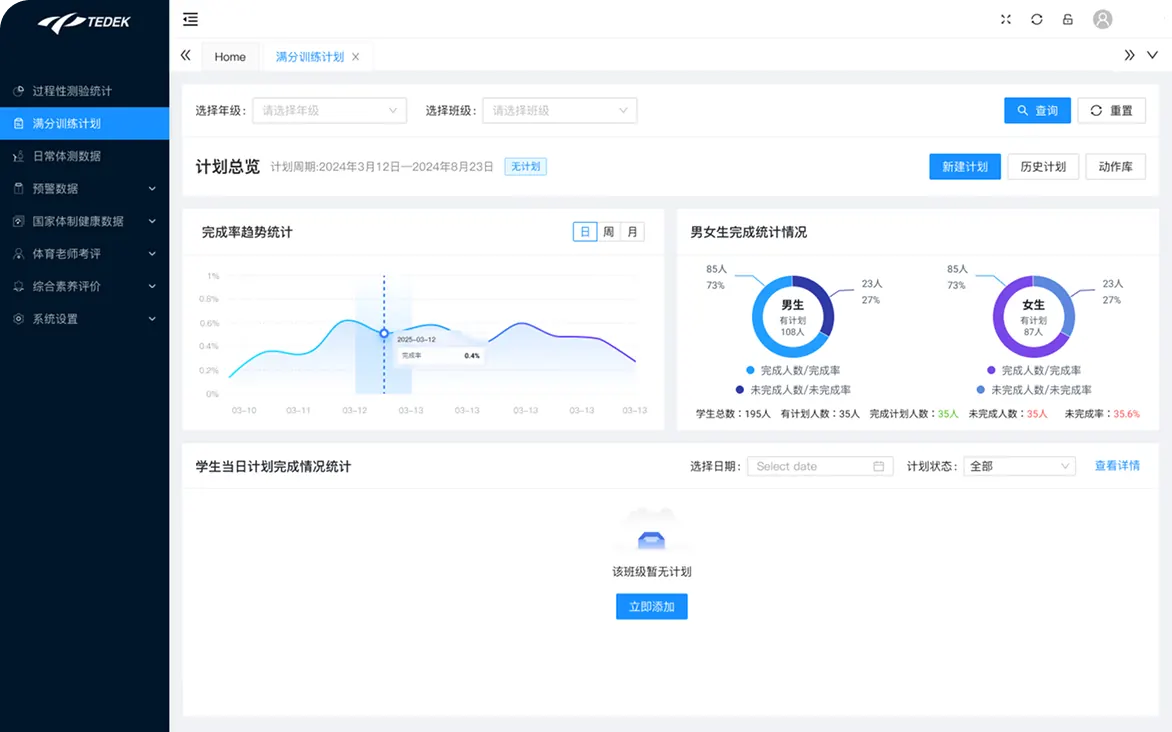Screen dimensions: 1172x732
Task: Click the 国家体制健康数据 sidebar icon
Action: tap(19, 221)
